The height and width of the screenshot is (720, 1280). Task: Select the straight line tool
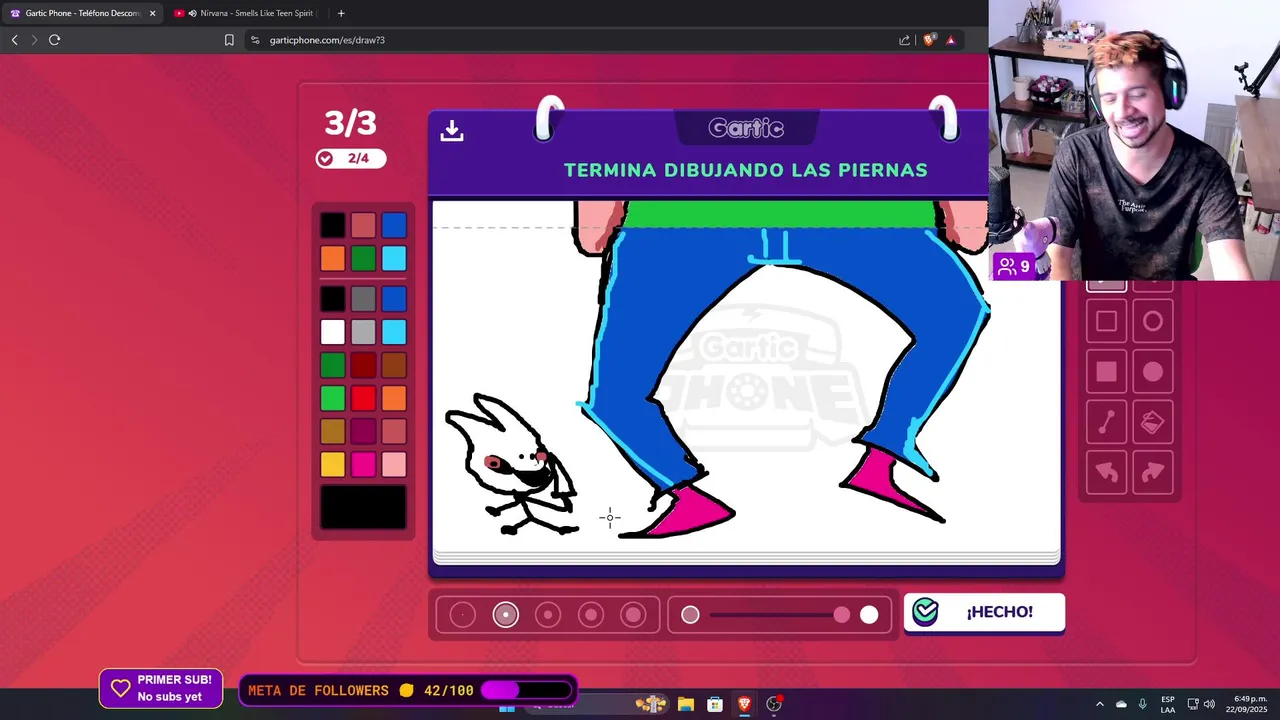click(x=1106, y=422)
